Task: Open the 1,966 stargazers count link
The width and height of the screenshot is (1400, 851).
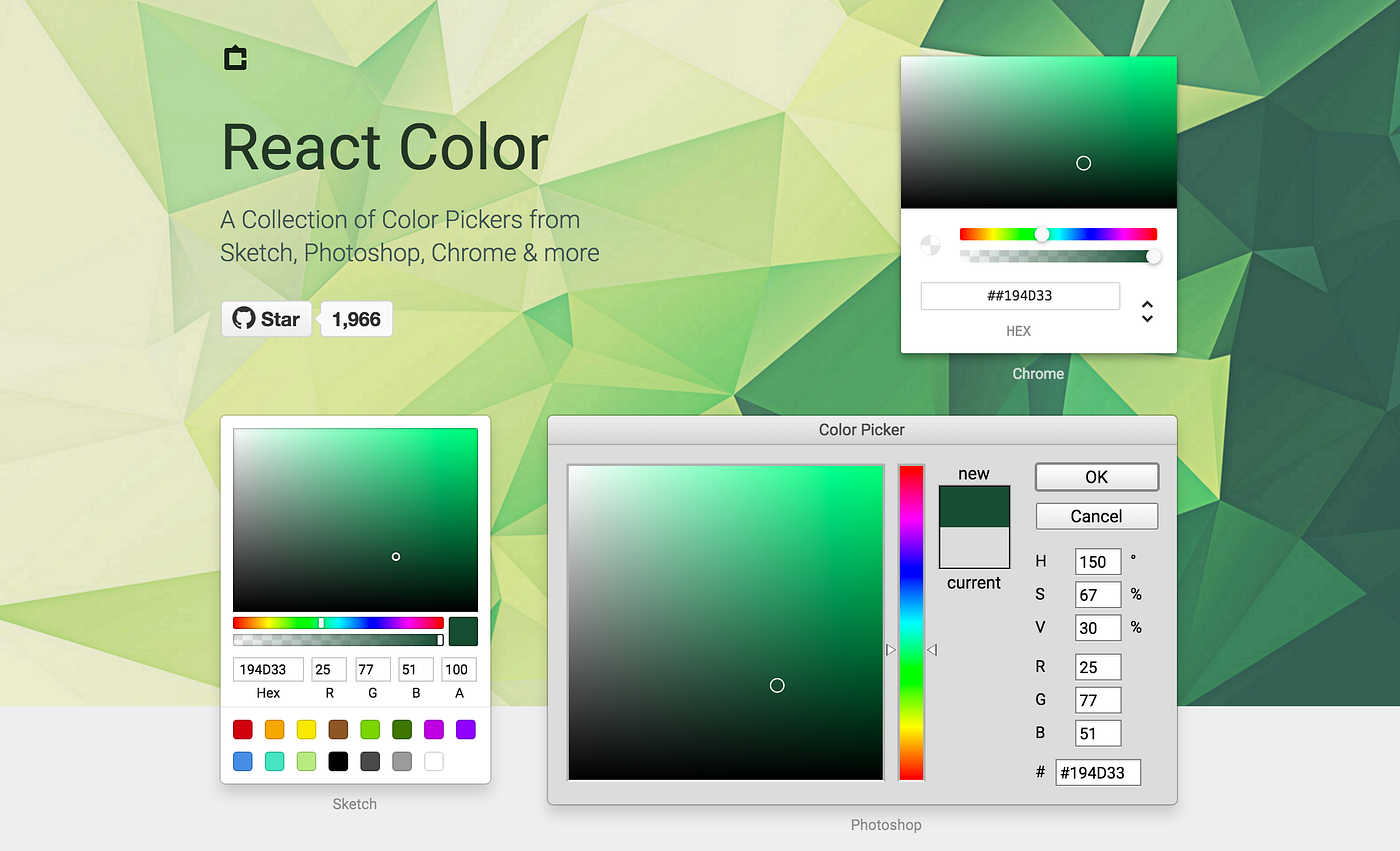Action: tap(356, 319)
